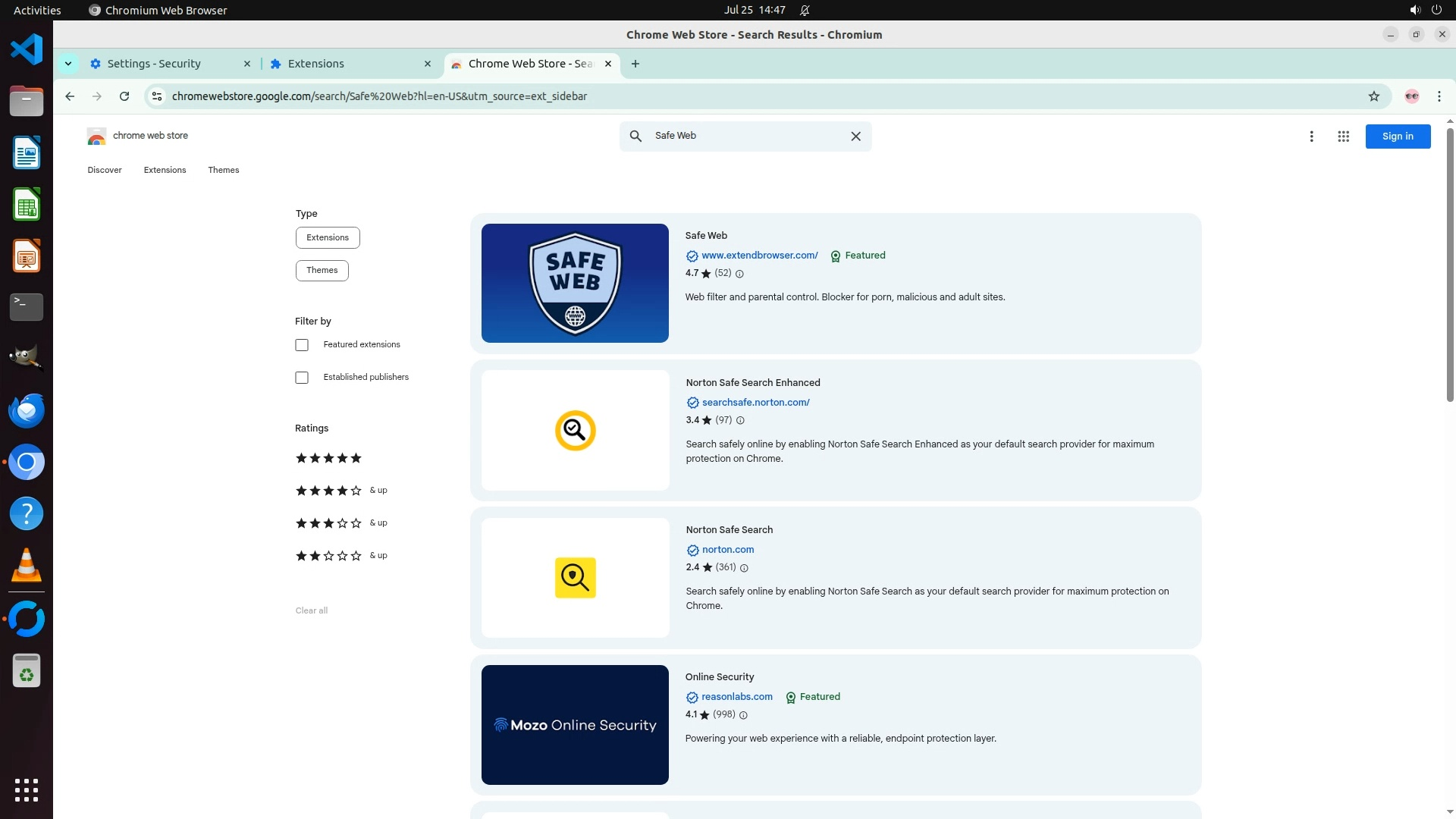Clear the Safe Web search text

point(855,136)
